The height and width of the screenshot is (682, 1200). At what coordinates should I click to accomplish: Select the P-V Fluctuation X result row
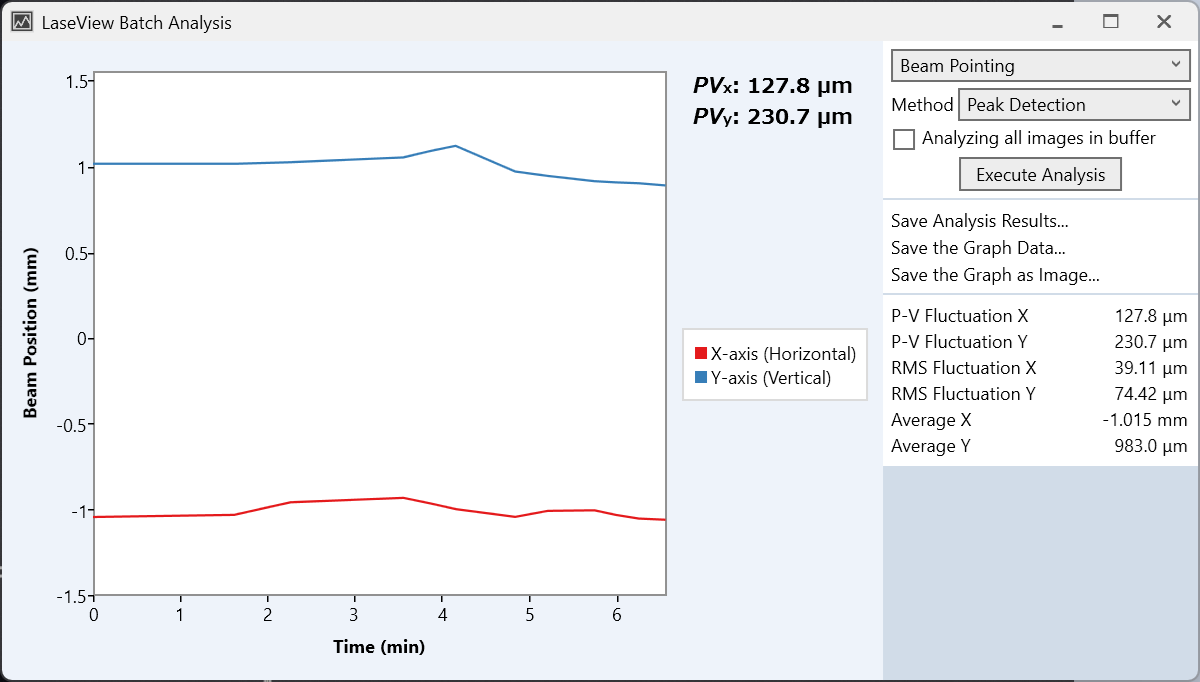[x=1038, y=316]
